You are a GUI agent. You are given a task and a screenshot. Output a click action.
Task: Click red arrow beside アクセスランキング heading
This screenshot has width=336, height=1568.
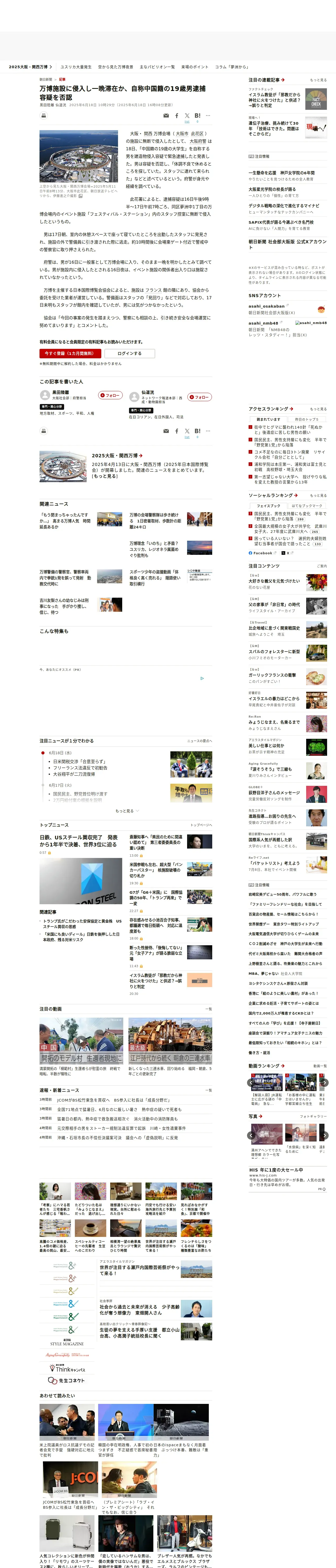pyautogui.click(x=292, y=409)
